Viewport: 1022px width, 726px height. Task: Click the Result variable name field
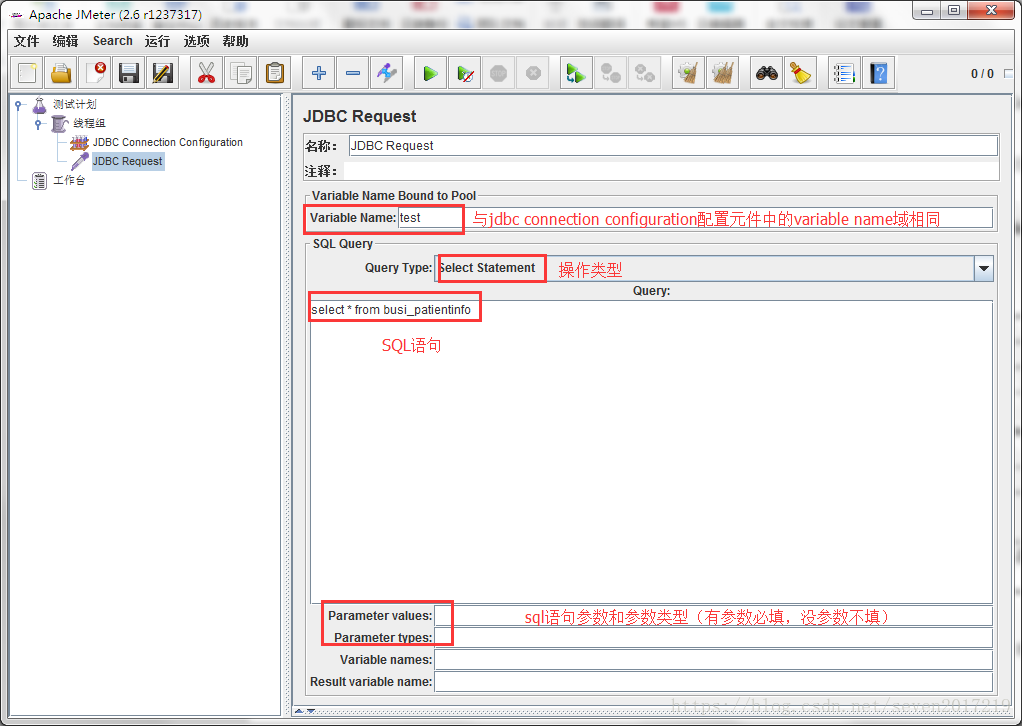pos(713,682)
